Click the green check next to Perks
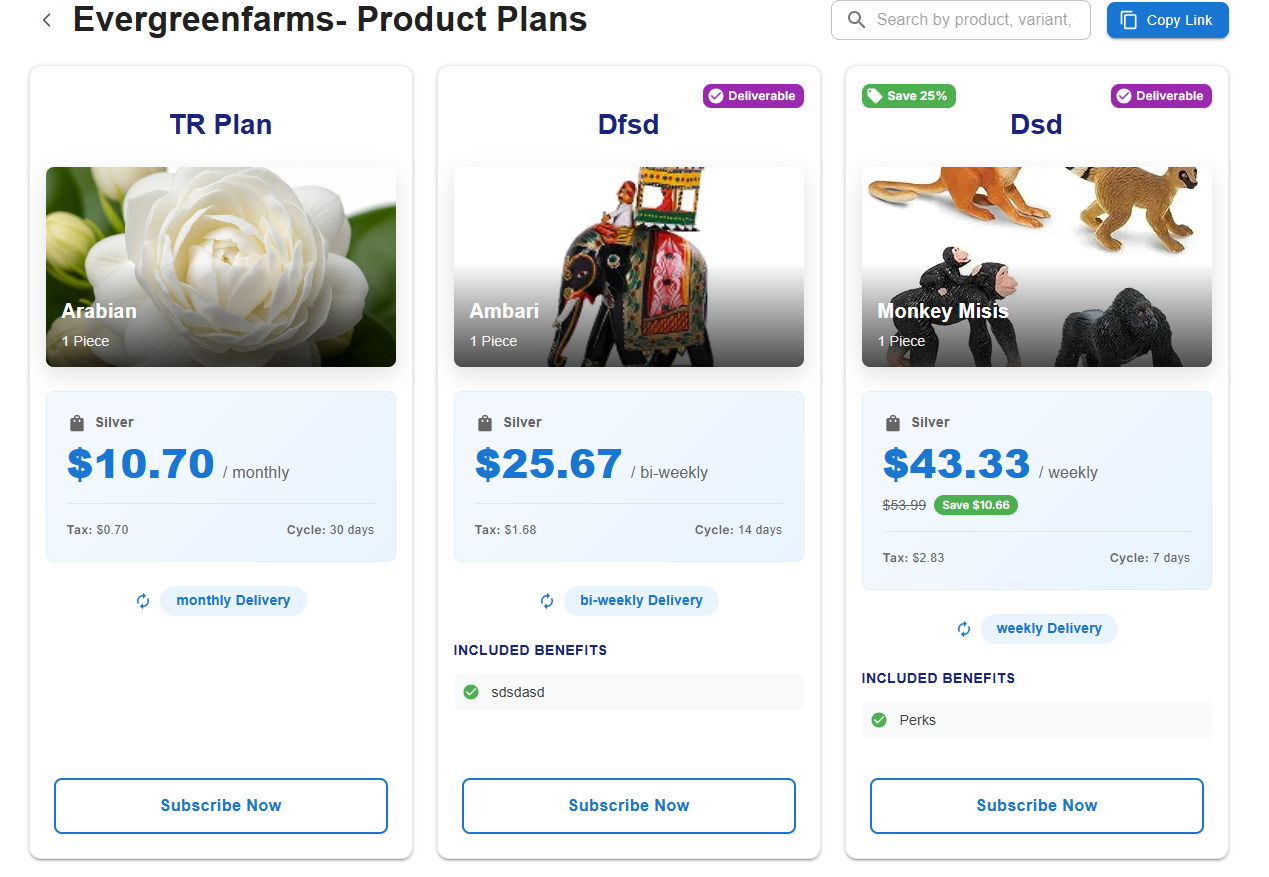Viewport: 1269px width, 877px height. (x=879, y=720)
